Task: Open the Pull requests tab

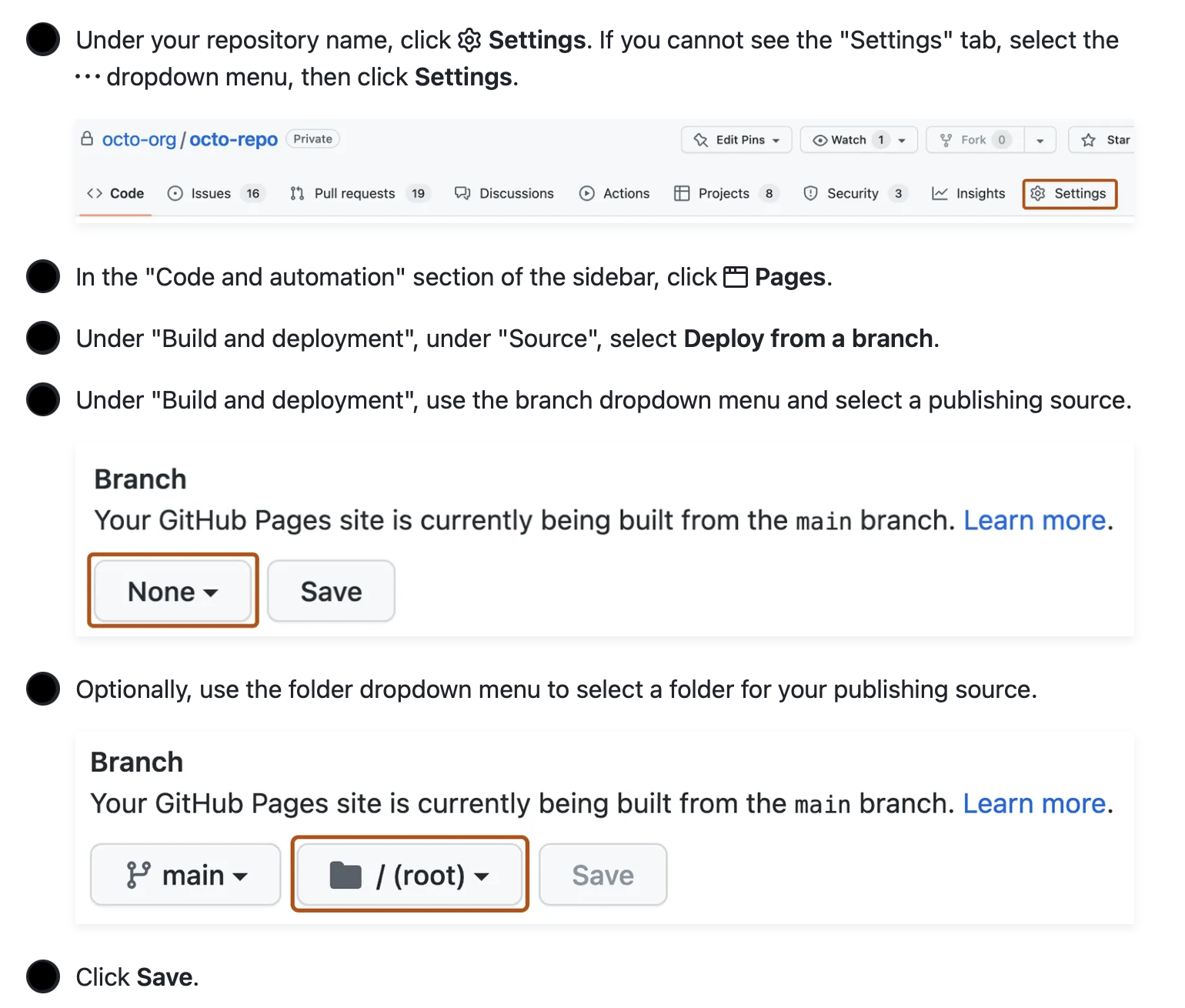Action: tap(360, 193)
